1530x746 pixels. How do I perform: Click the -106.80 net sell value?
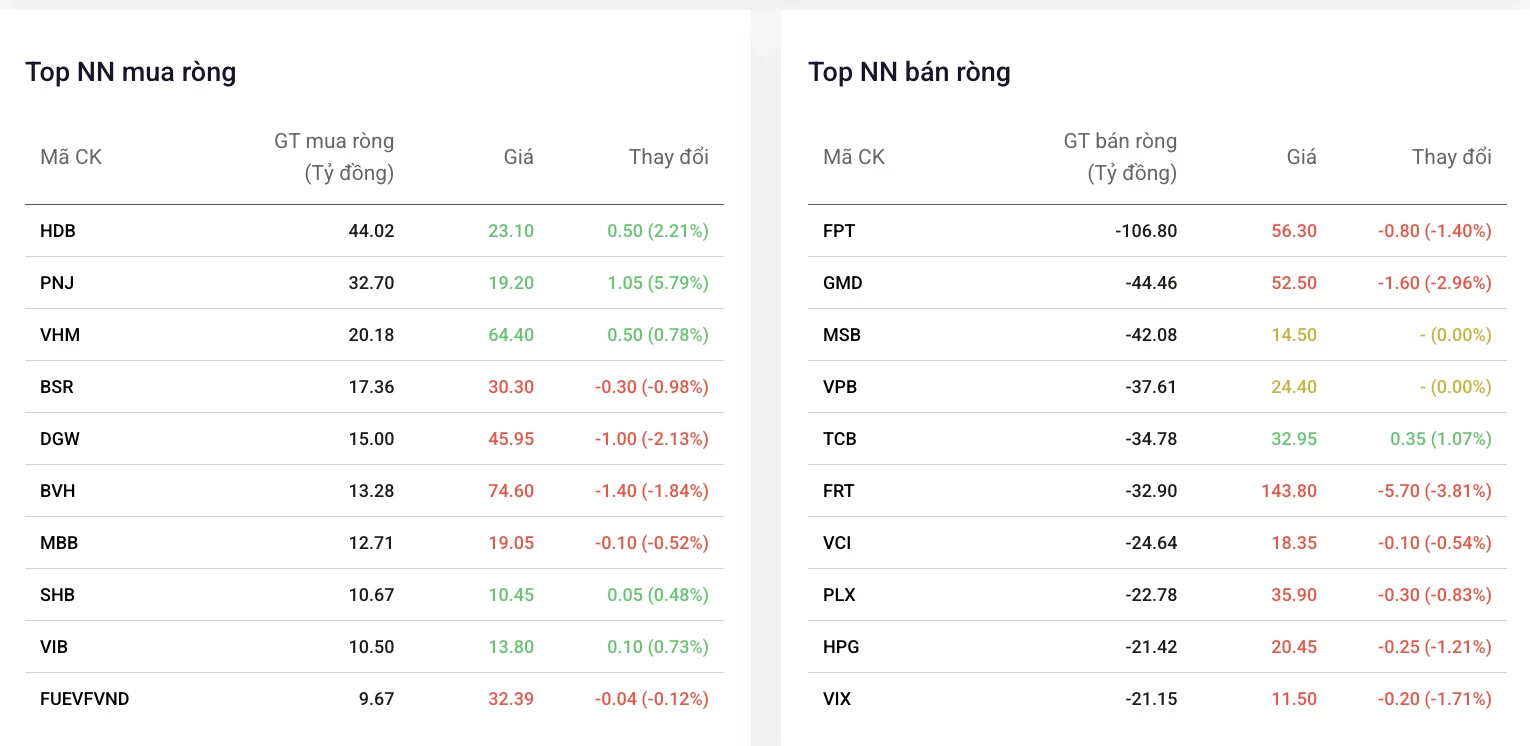coord(1146,231)
